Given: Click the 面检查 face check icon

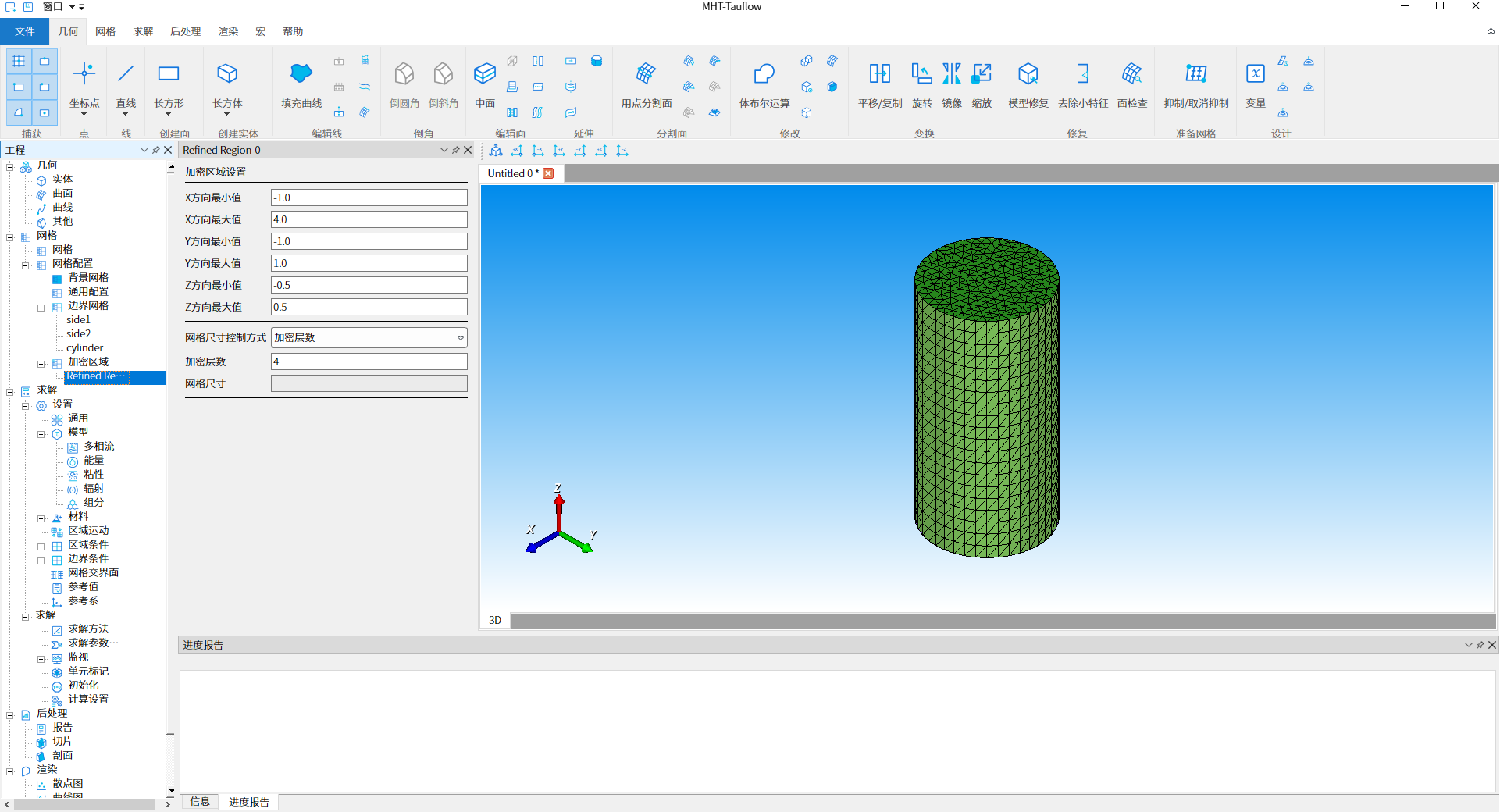Looking at the screenshot, I should click(1131, 74).
